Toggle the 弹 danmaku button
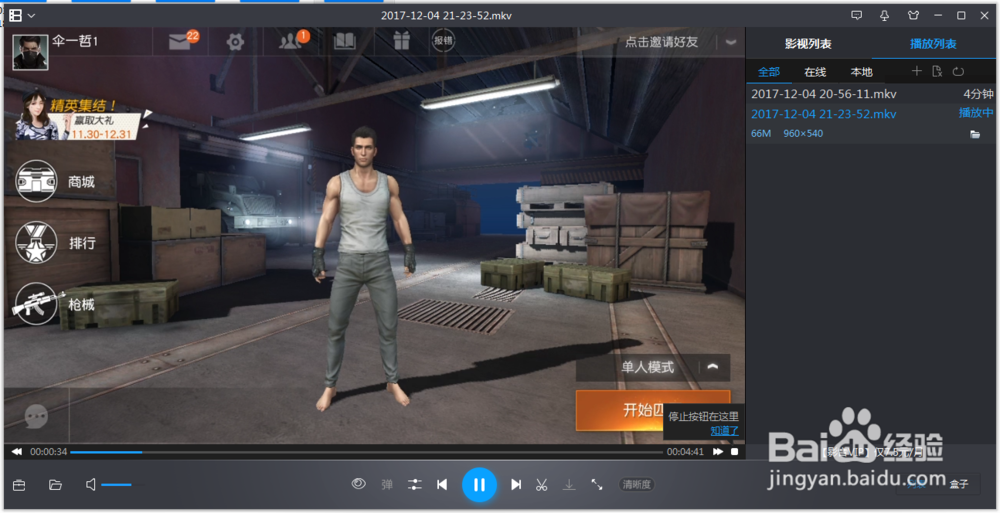Screen dimensions: 1000x513 (x=387, y=485)
